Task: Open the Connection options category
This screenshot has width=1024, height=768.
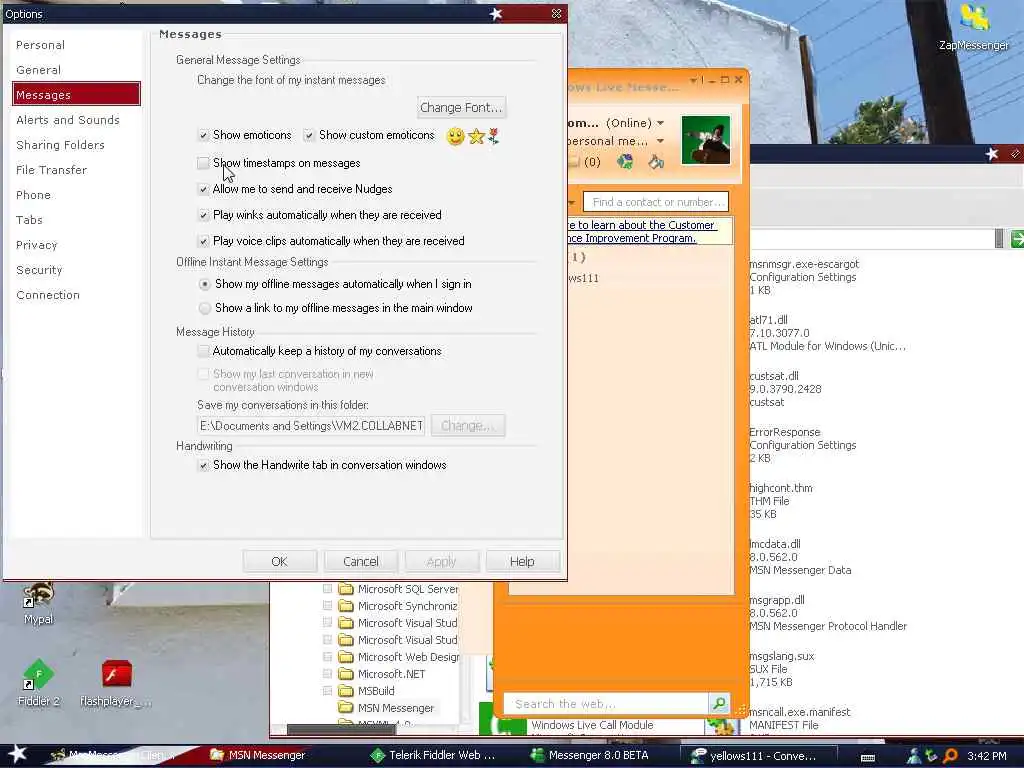Action: [48, 295]
